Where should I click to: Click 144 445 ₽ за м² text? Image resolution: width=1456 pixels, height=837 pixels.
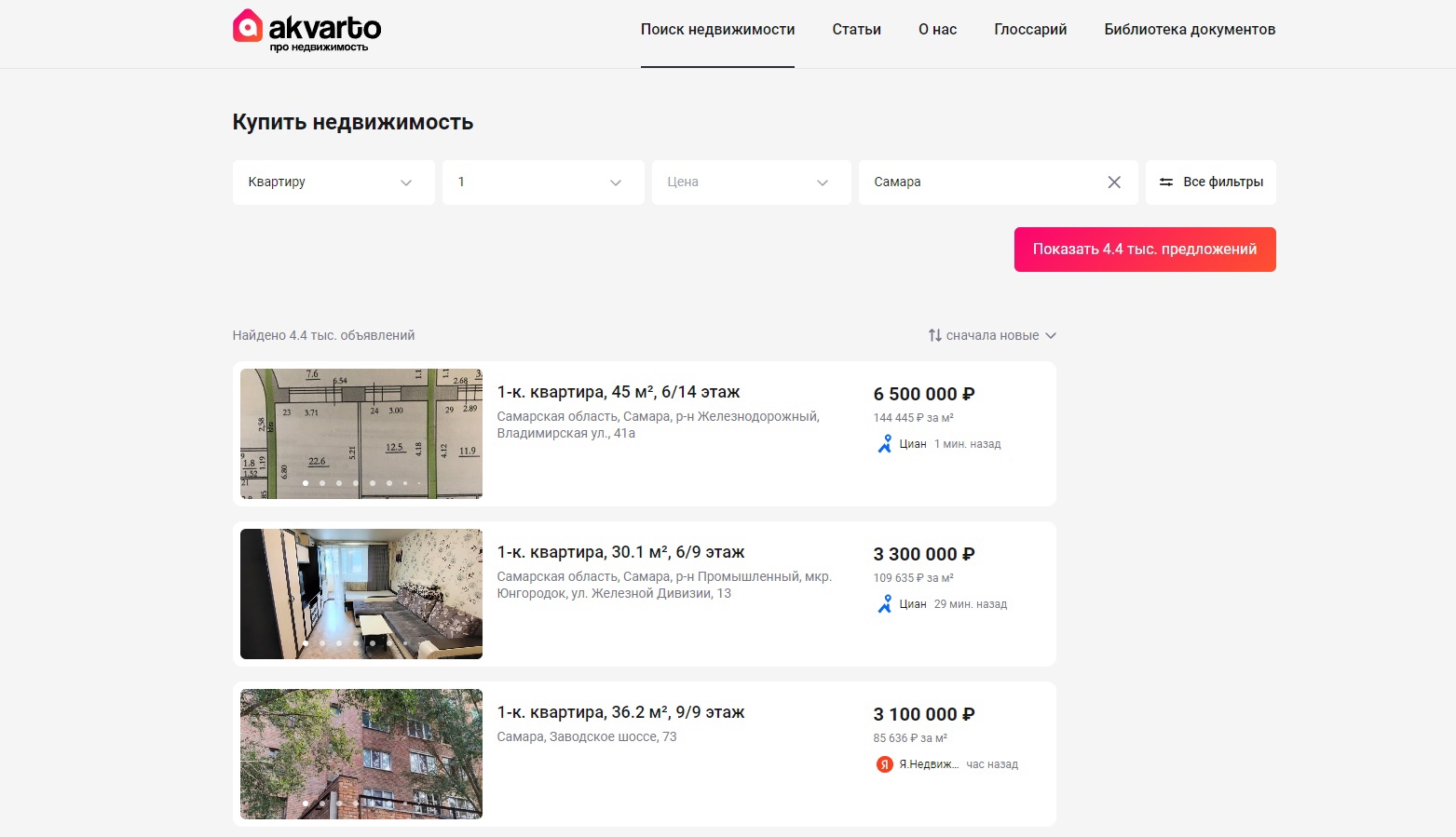coord(913,418)
